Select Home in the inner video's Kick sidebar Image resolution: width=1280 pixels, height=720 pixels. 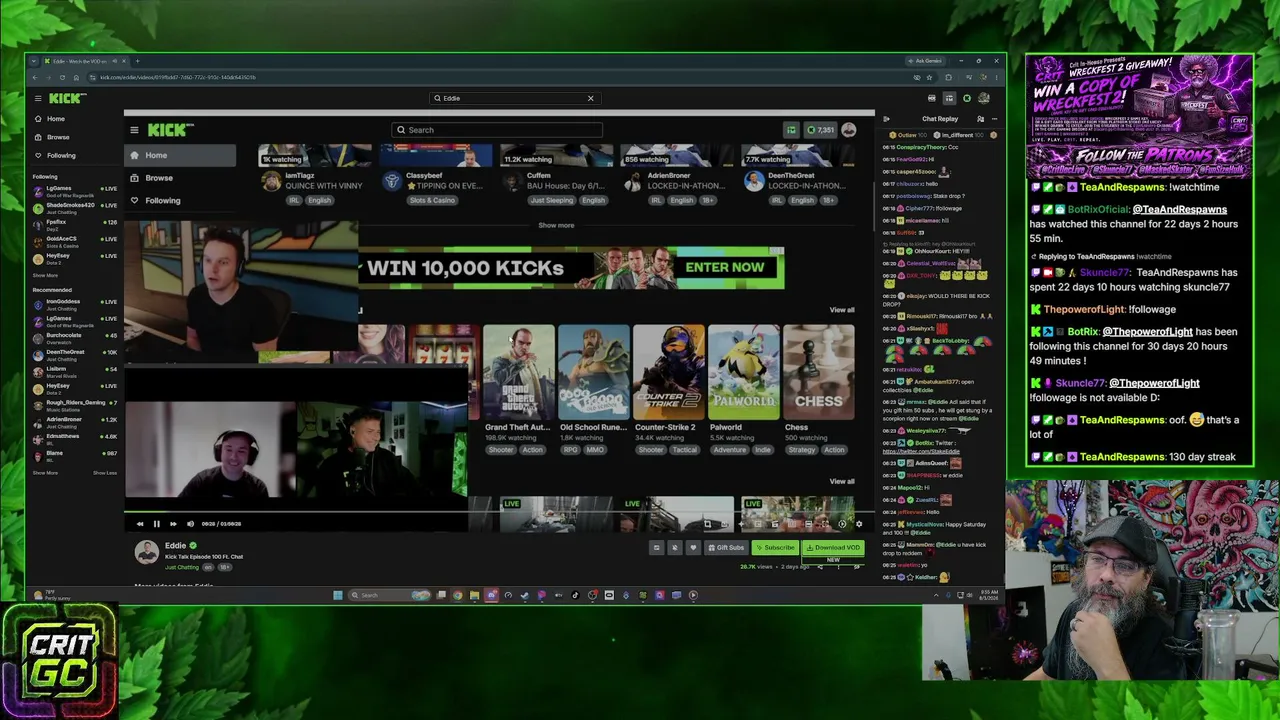[180, 155]
